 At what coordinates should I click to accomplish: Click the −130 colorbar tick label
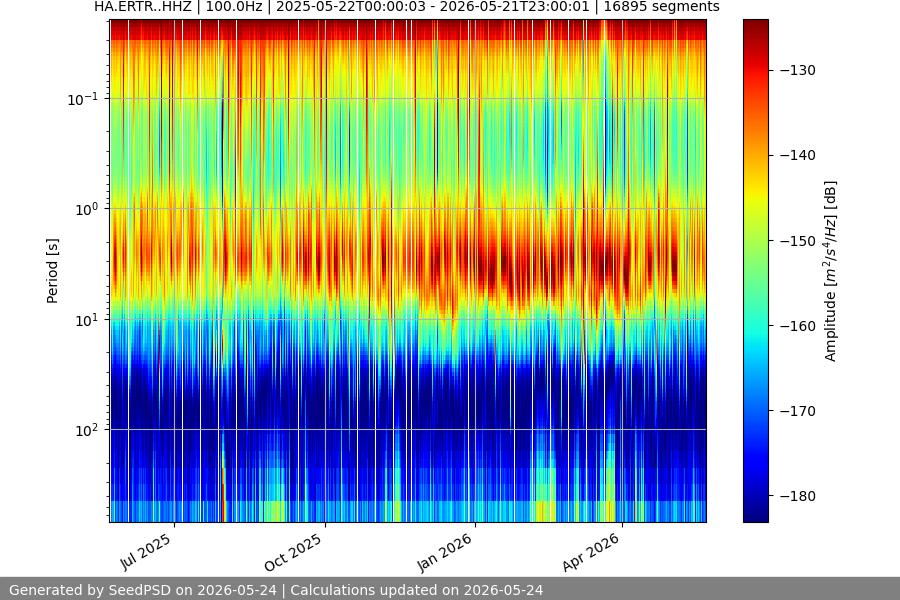click(798, 70)
